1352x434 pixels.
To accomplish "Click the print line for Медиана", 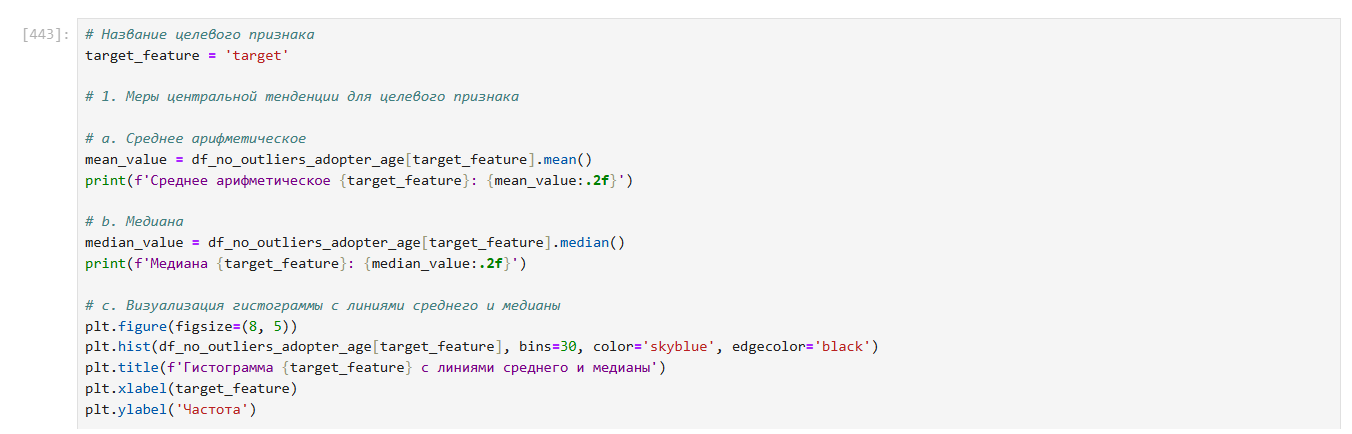I will point(306,264).
